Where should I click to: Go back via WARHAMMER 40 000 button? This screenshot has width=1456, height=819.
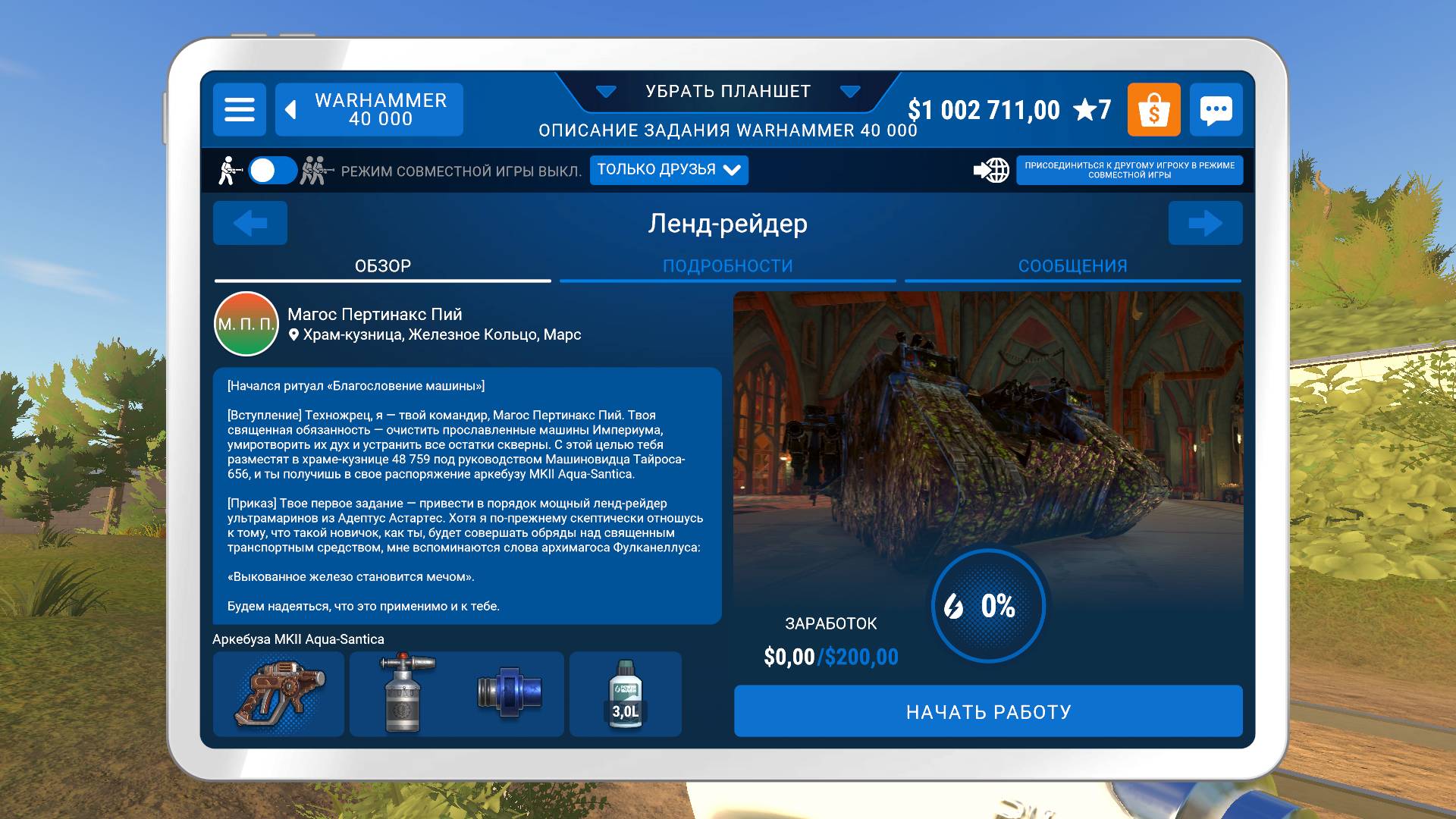coord(369,110)
